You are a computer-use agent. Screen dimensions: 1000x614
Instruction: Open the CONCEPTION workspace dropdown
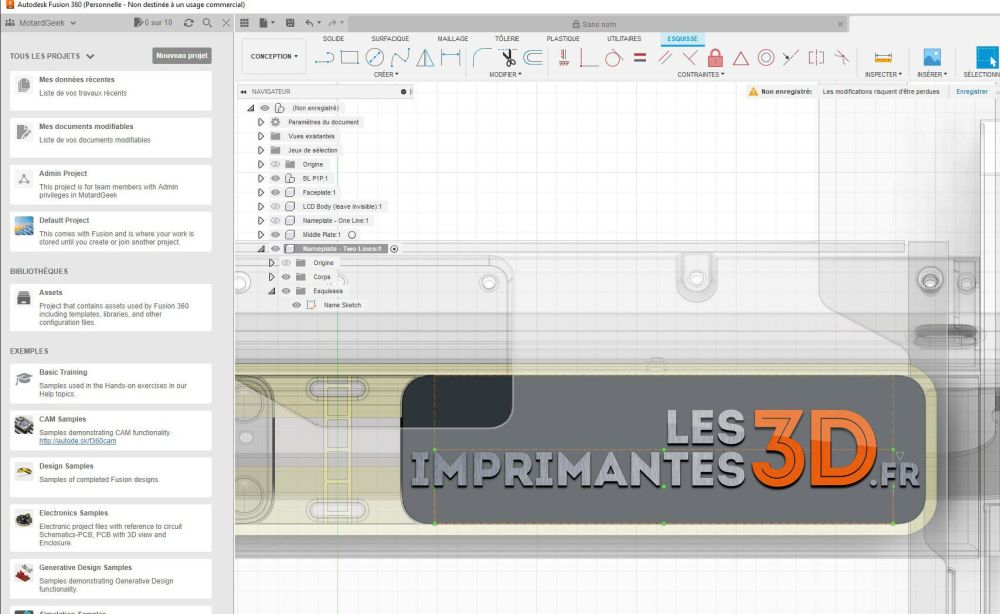[274, 56]
